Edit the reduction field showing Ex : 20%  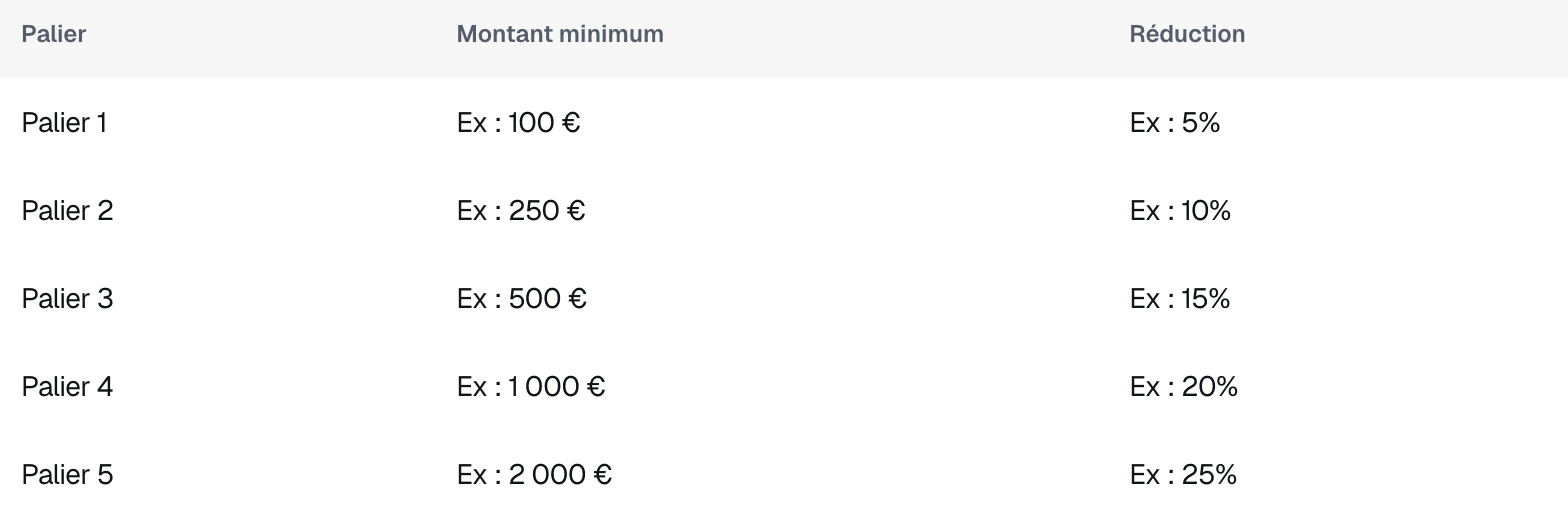[x=1184, y=387]
